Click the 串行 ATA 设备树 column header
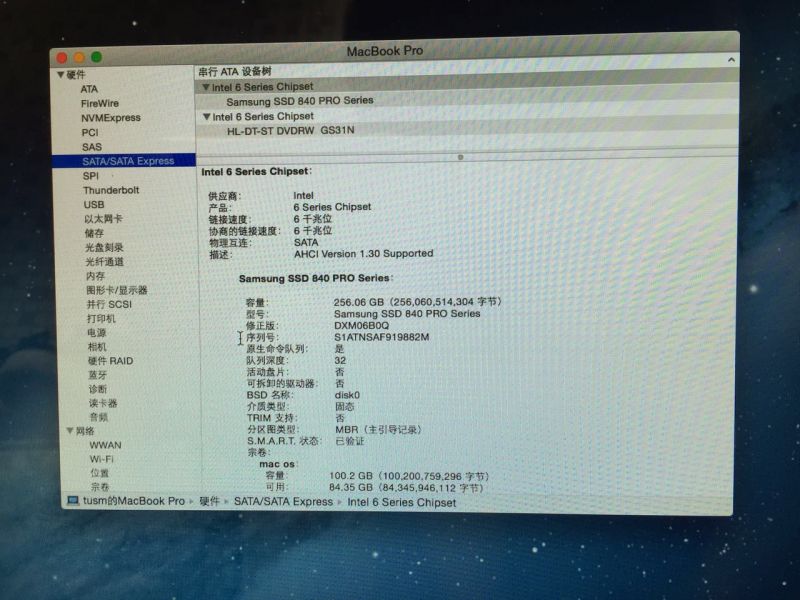The height and width of the screenshot is (600, 800). [235, 72]
